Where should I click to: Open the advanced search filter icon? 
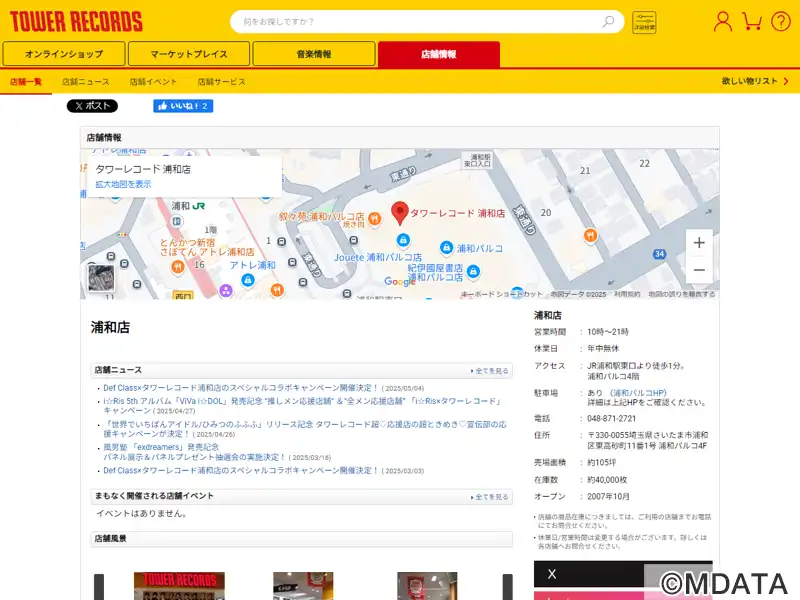click(x=644, y=22)
